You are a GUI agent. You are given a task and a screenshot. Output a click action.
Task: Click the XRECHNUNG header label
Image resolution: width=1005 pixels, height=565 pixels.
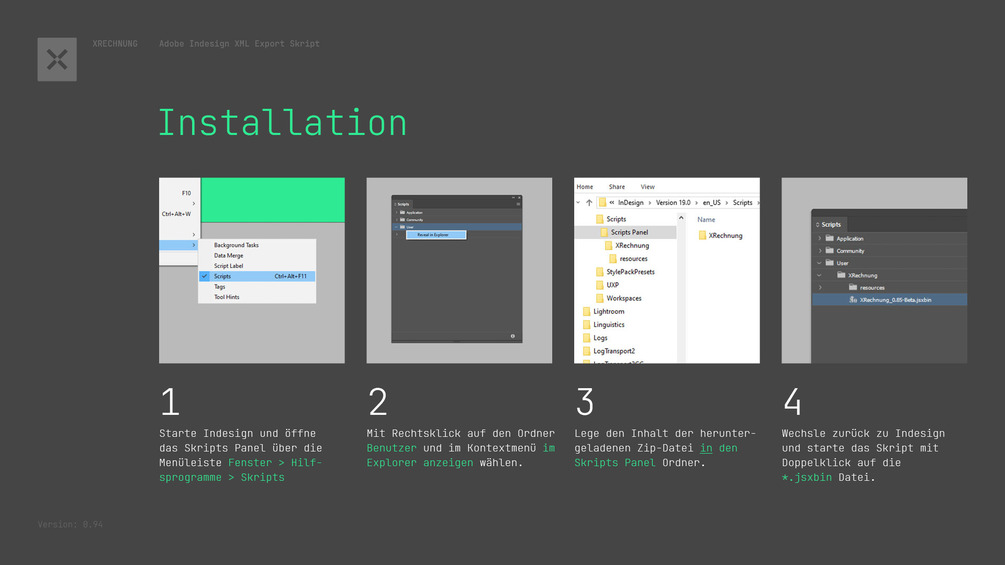click(115, 44)
